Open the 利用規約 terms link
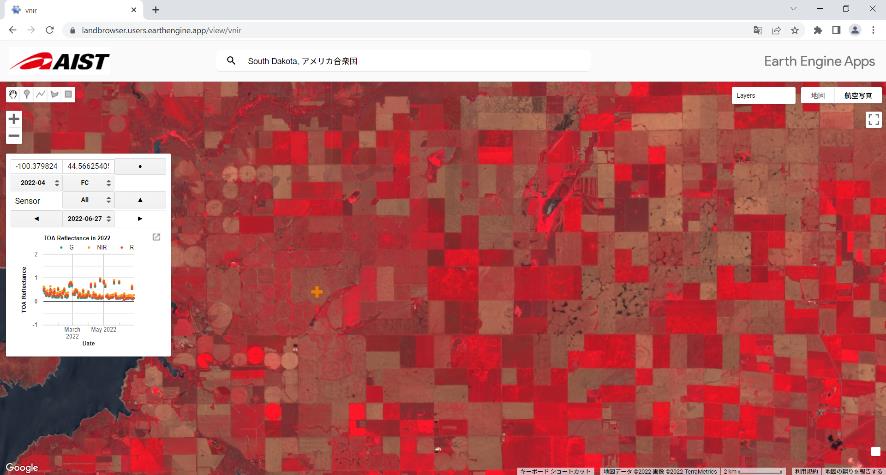Image resolution: width=886 pixels, height=475 pixels. click(805, 471)
